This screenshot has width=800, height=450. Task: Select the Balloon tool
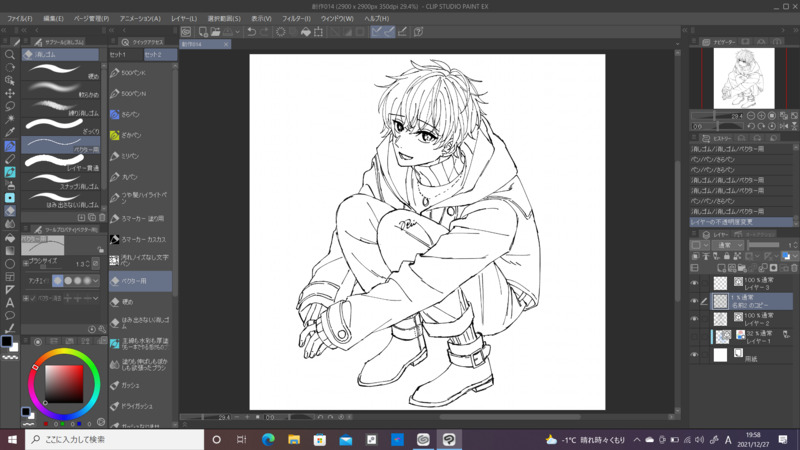10,315
